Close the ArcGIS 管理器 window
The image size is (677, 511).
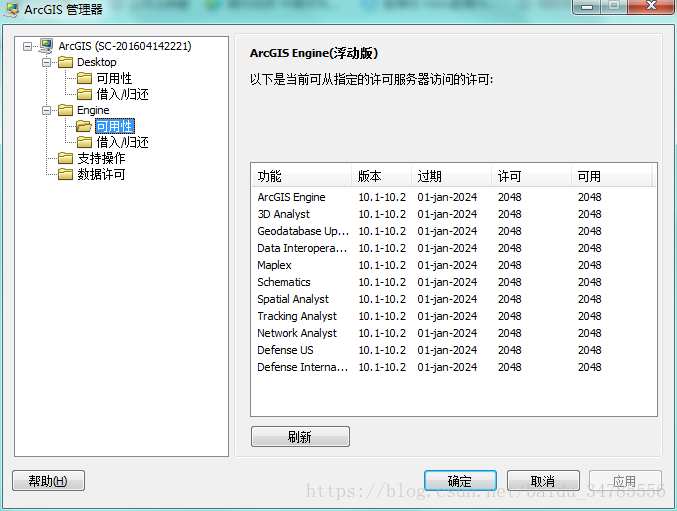[651, 6]
